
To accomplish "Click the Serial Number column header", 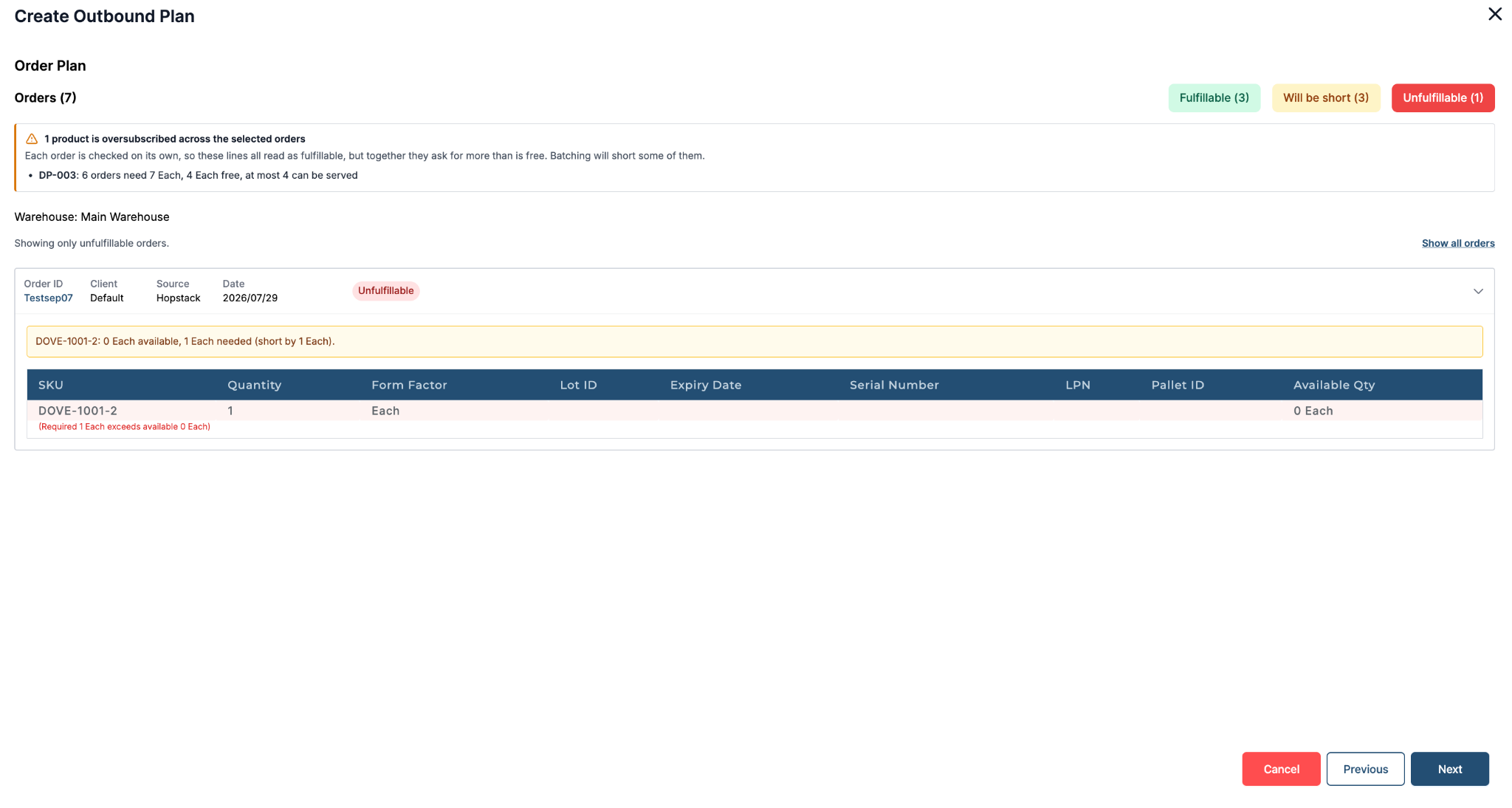I will pyautogui.click(x=894, y=385).
